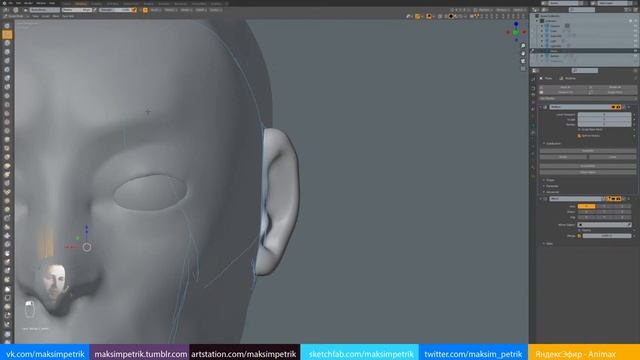This screenshot has width=640, height=360.
Task: Click the Unsubdivide button
Action: click(x=588, y=166)
